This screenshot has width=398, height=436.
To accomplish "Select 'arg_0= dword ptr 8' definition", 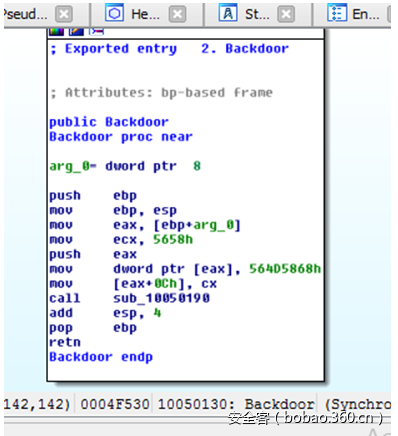I will click(125, 166).
